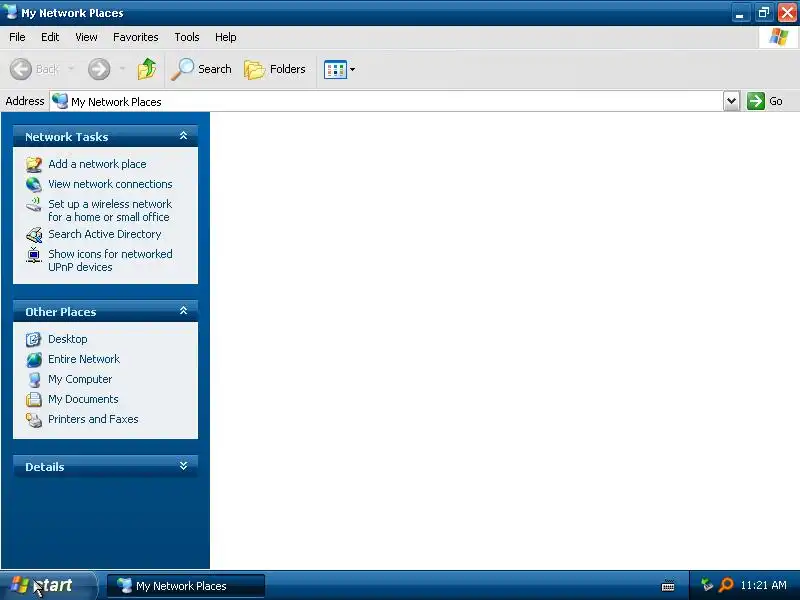
Task: Click Show icons for networked UPnP devices
Action: 110,261
